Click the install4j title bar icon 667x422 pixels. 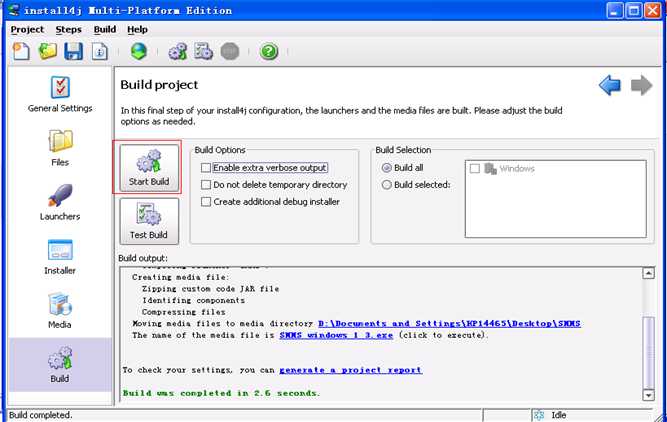14,10
